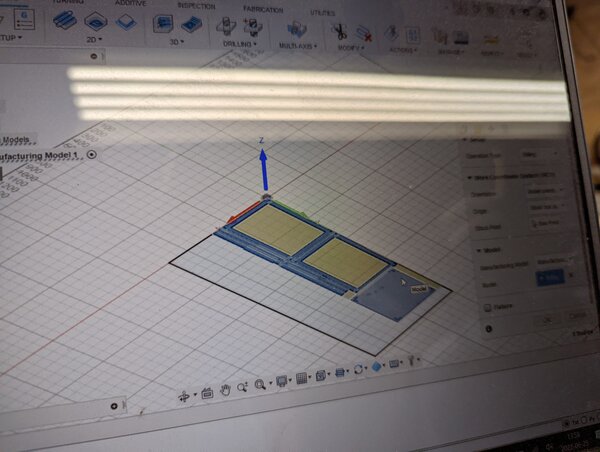The width and height of the screenshot is (600, 452).
Task: Select the 2D Adaptive Clearing icon
Action: click(x=64, y=19)
